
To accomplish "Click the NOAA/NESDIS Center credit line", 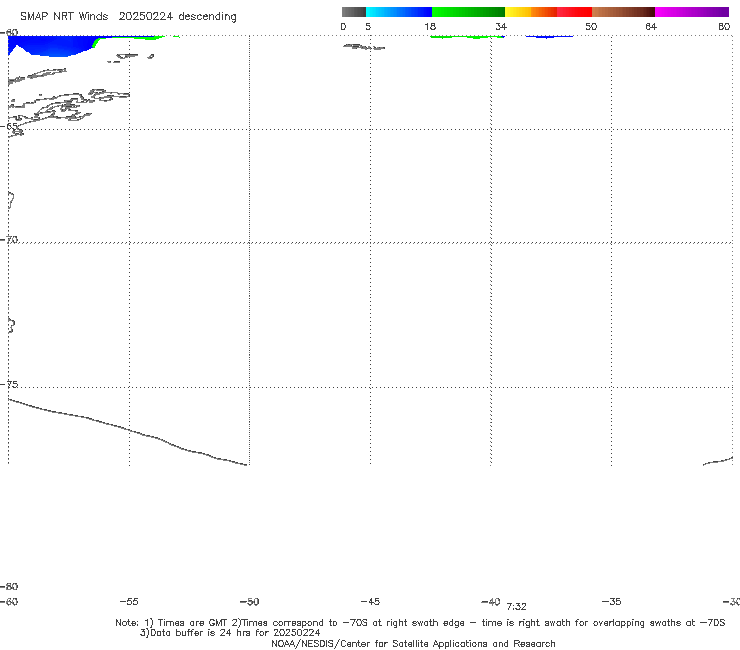I will [x=413, y=643].
